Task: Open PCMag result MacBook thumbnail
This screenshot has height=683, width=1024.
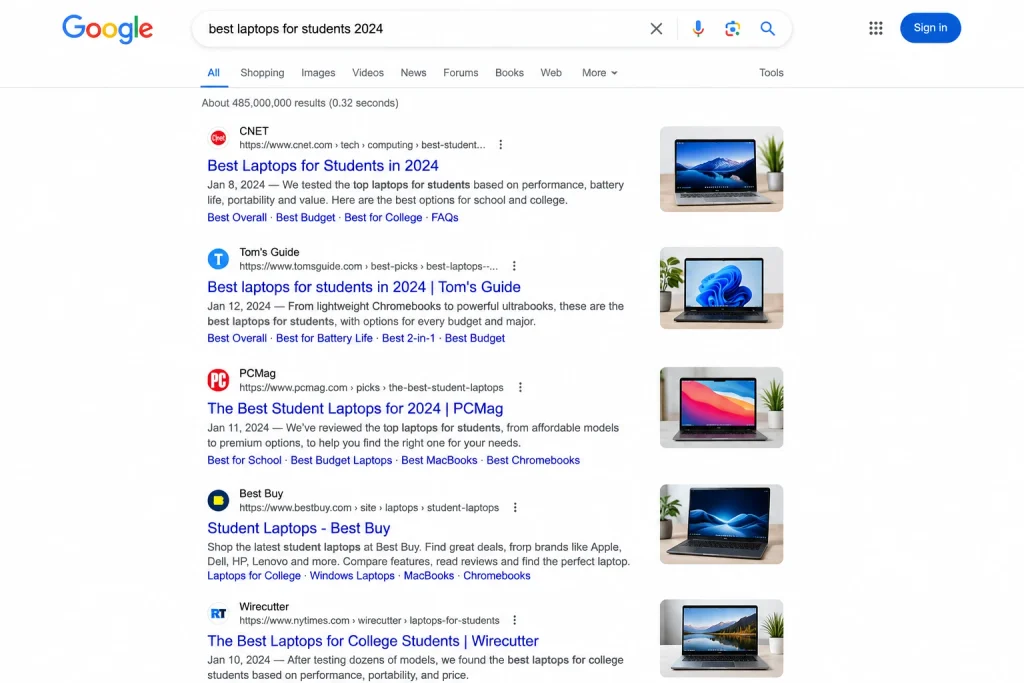Action: click(x=721, y=407)
